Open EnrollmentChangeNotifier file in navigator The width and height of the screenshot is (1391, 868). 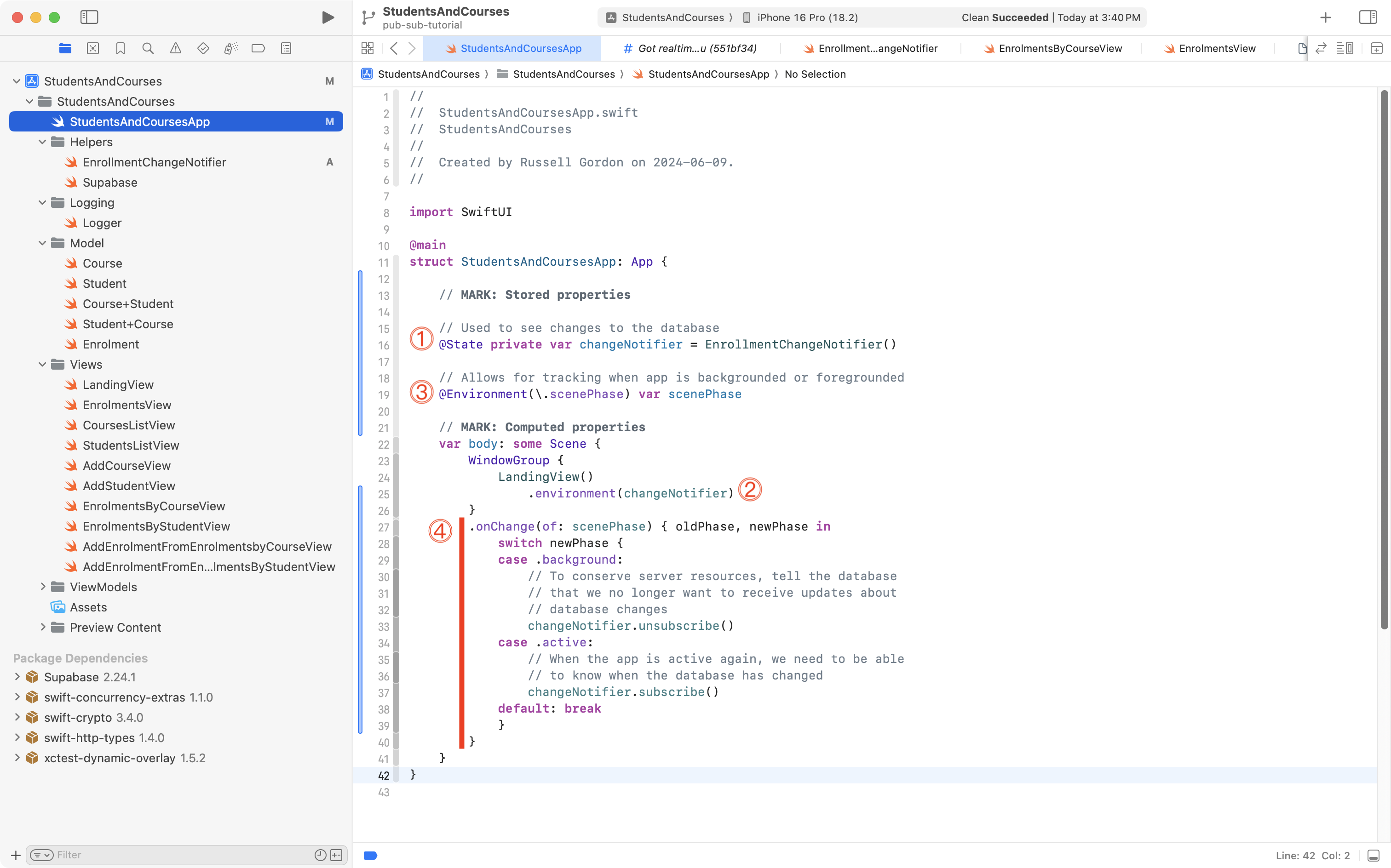click(x=154, y=162)
